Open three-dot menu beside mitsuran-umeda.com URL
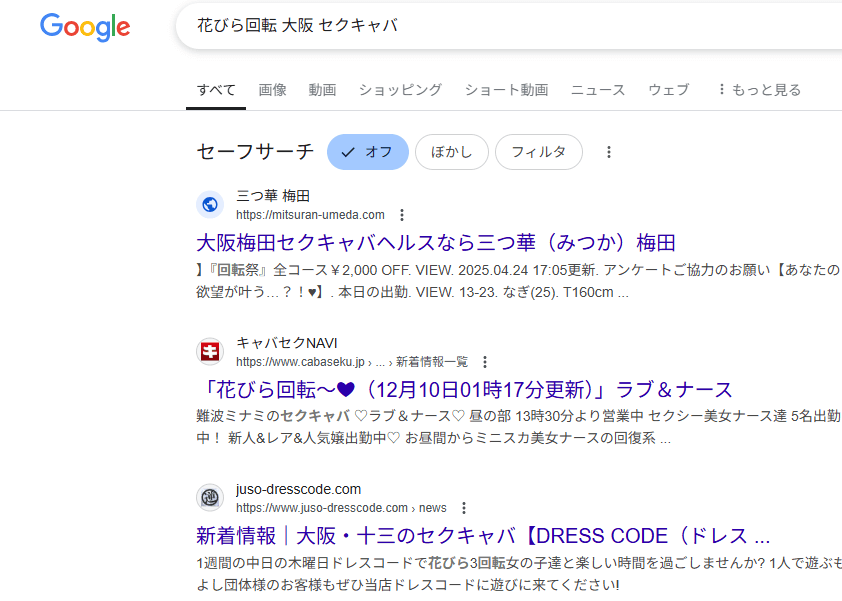 tap(402, 215)
